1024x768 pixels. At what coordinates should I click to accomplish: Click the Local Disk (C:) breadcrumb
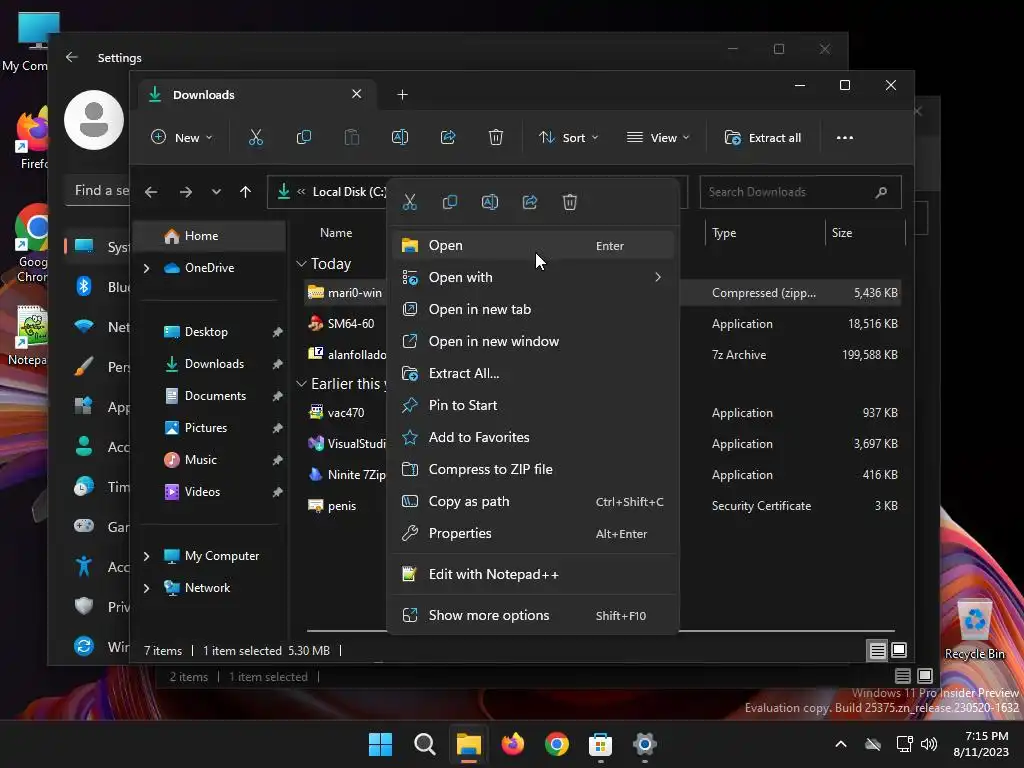pos(349,192)
